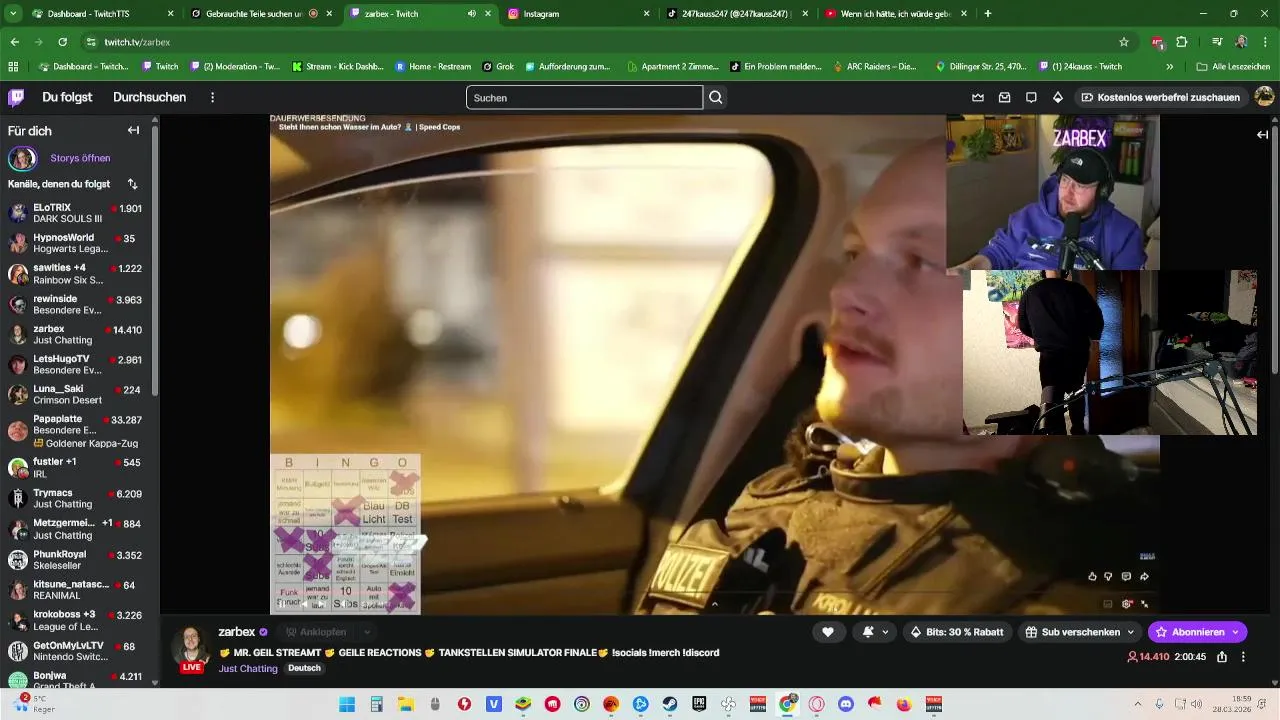Open the whispers chat bubble icon
Screen dimensions: 1280x720
pyautogui.click(x=1031, y=97)
